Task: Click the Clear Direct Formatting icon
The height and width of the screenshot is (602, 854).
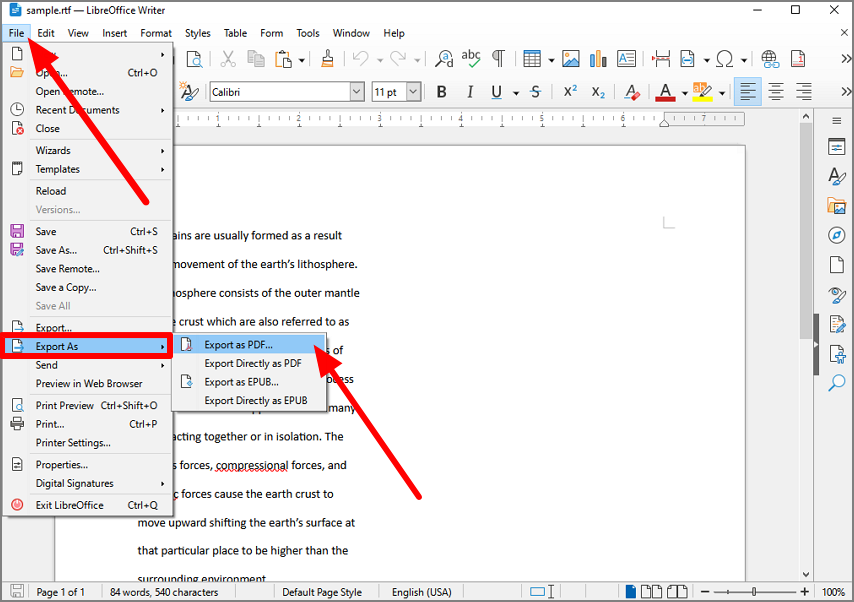Action: [x=632, y=92]
